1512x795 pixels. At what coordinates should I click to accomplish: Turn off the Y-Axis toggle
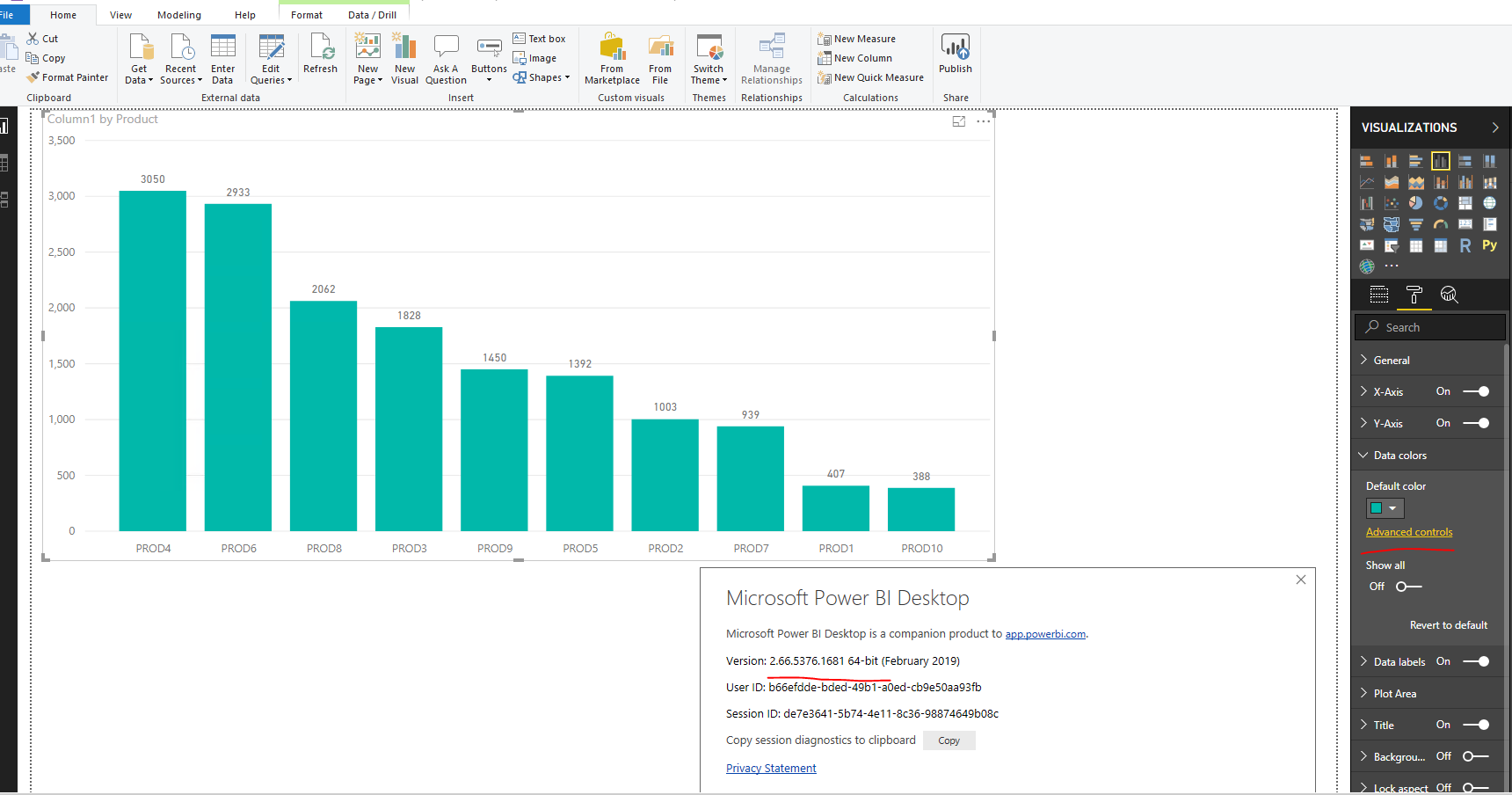[x=1476, y=423]
